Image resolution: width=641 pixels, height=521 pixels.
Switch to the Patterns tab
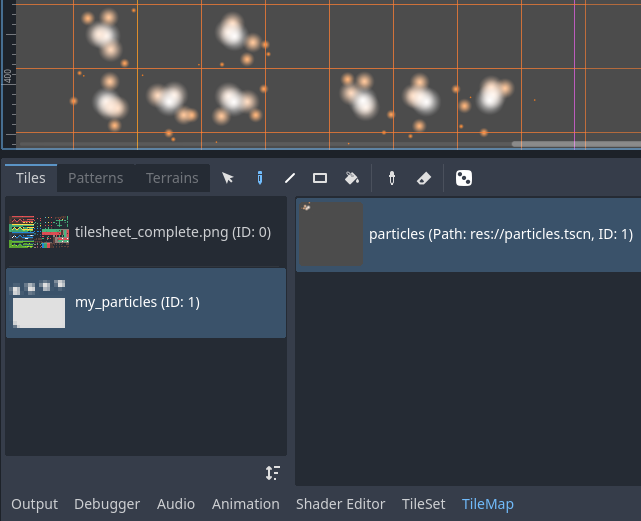95,178
